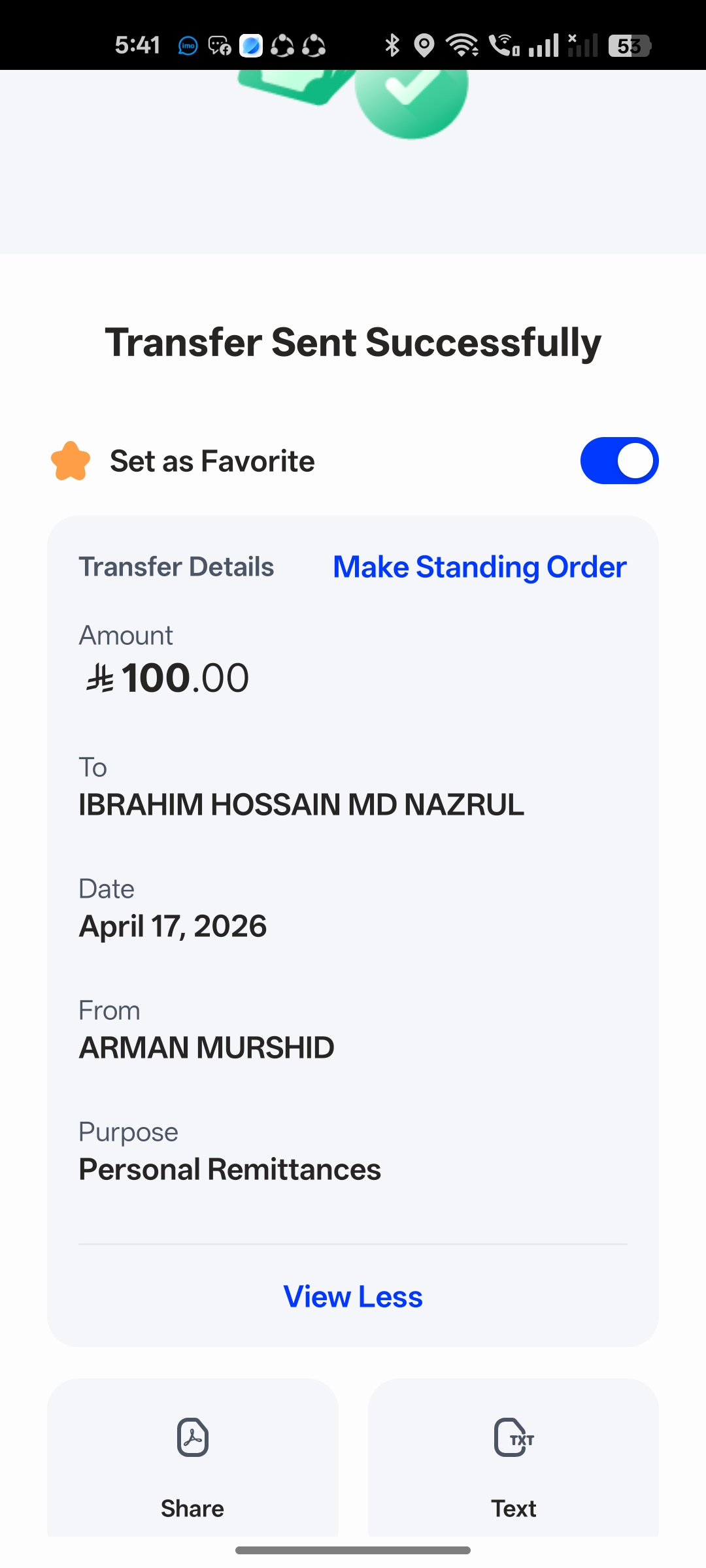Tap the orange favorite star icon
The image size is (706, 1568).
coord(71,461)
